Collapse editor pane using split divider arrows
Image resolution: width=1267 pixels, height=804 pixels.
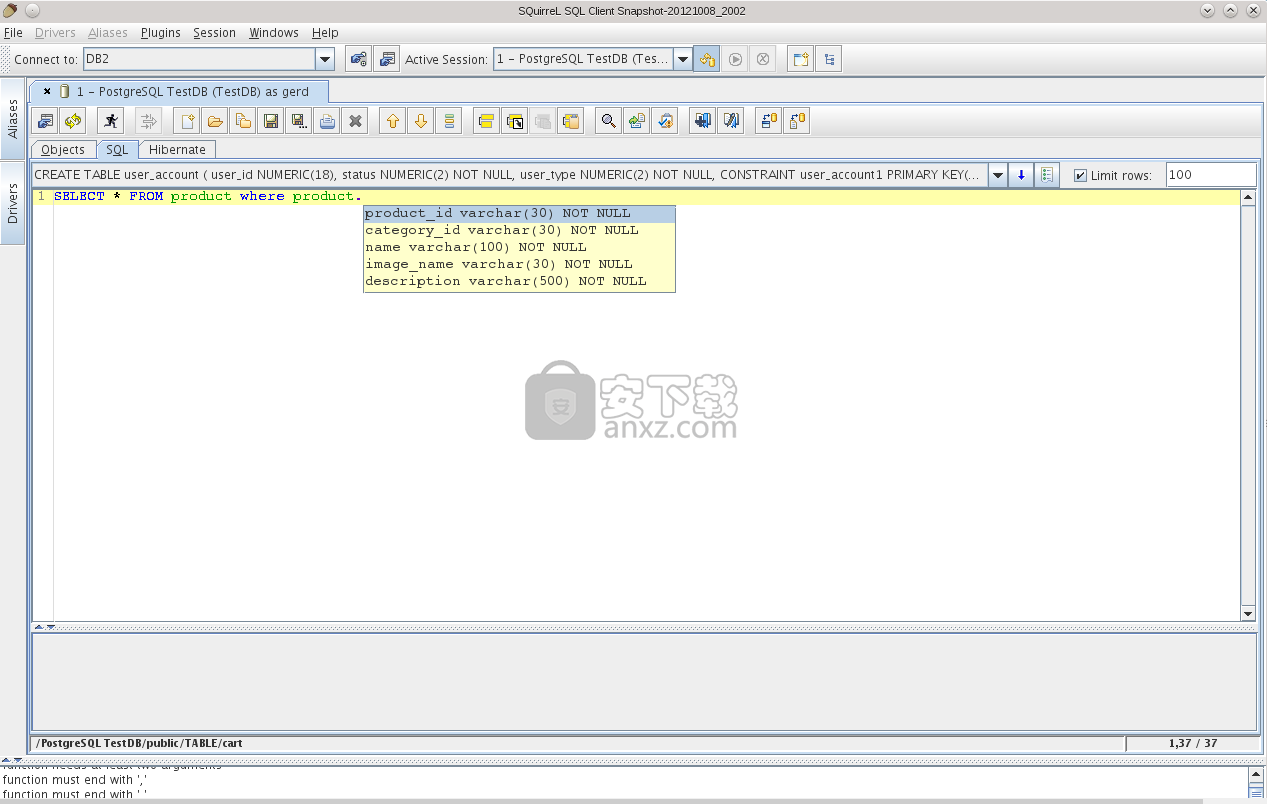[39, 627]
